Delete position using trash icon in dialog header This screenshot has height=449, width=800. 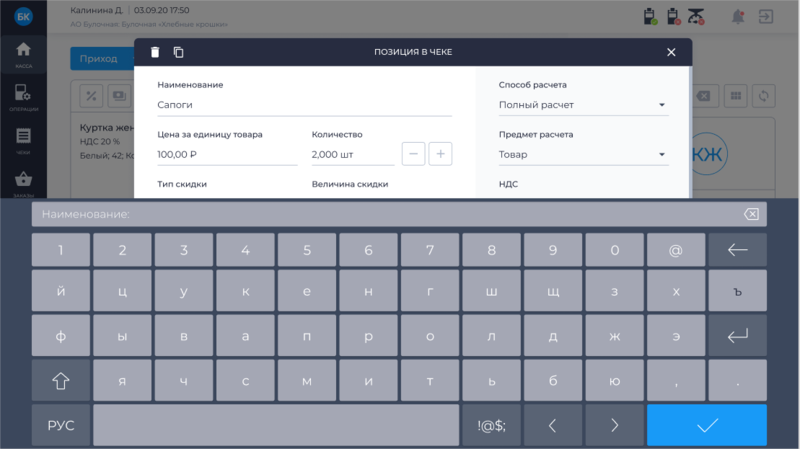point(155,52)
